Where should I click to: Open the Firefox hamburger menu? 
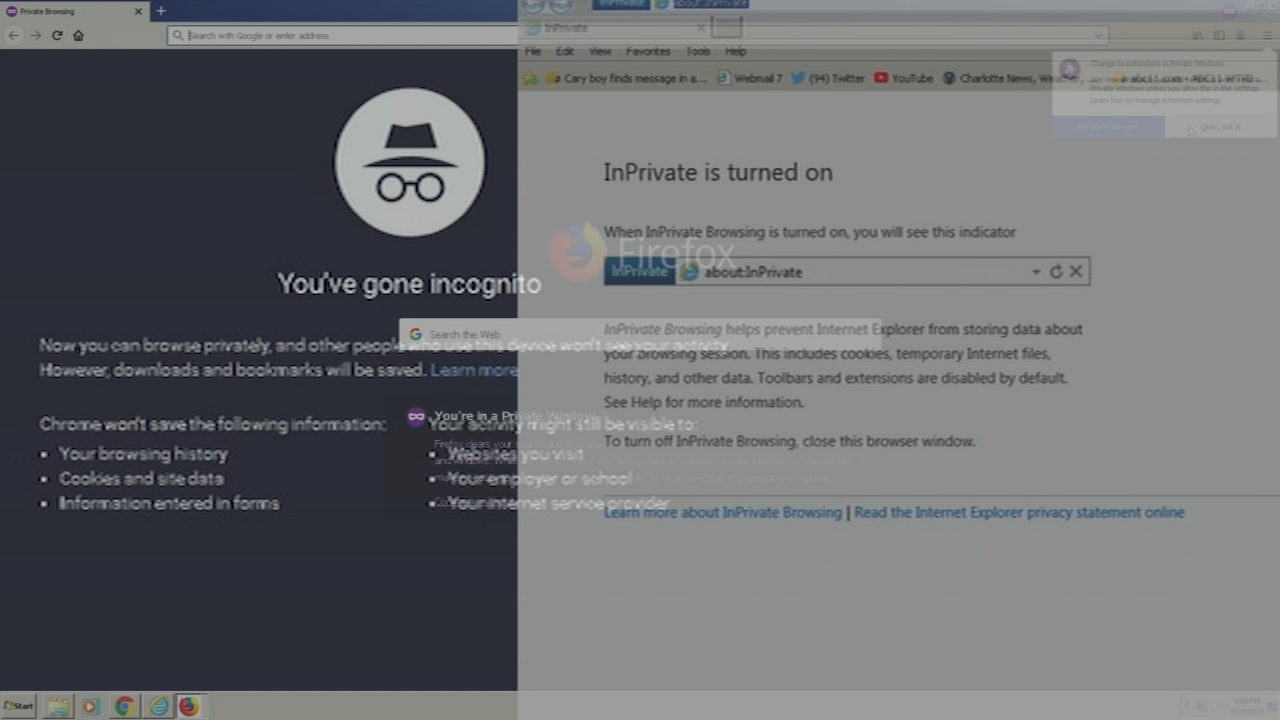click(x=1267, y=35)
